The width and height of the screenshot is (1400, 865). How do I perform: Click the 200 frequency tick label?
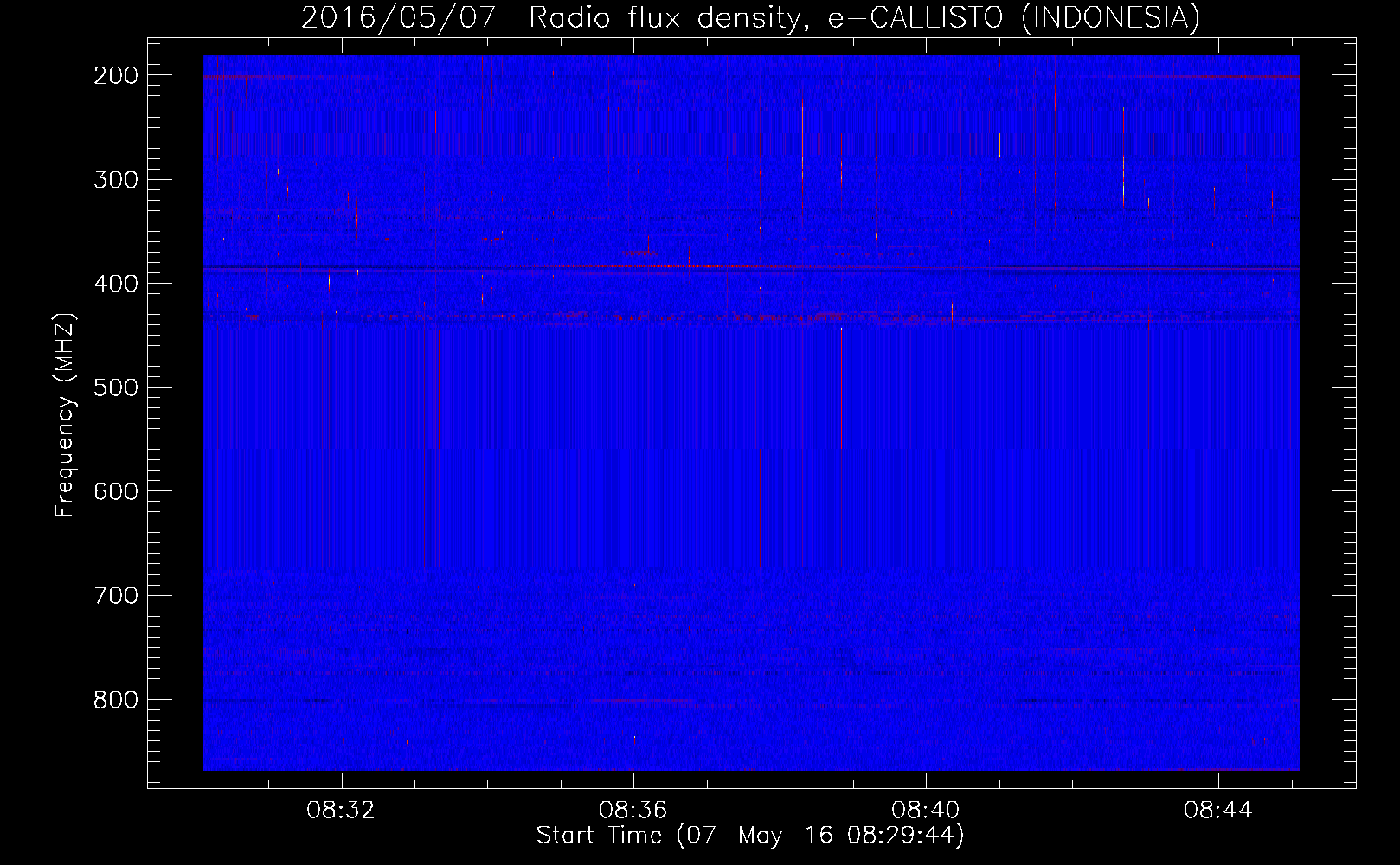pyautogui.click(x=116, y=75)
